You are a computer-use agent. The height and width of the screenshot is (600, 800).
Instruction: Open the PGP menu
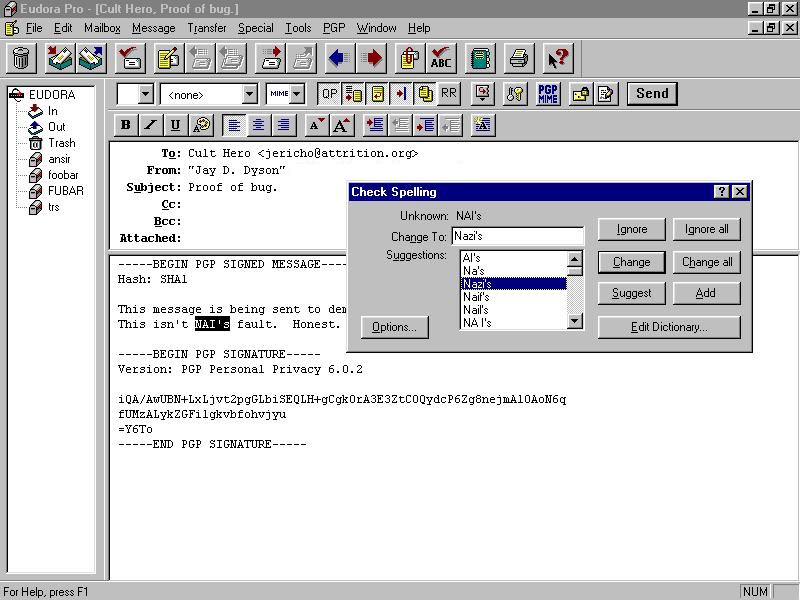coord(333,28)
